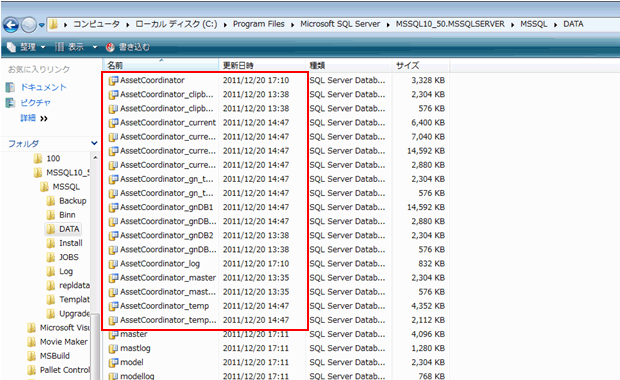Open the recent pages dropdown arrow

(42, 25)
